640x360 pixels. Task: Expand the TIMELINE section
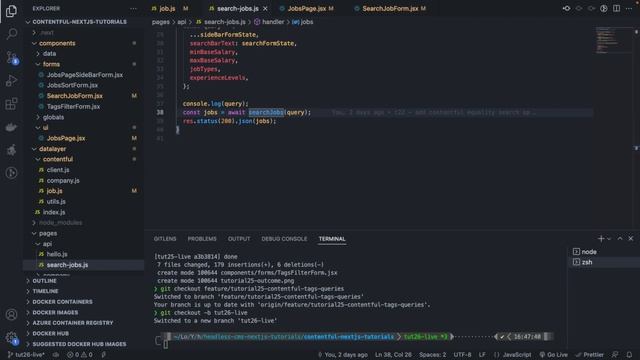click(45, 291)
